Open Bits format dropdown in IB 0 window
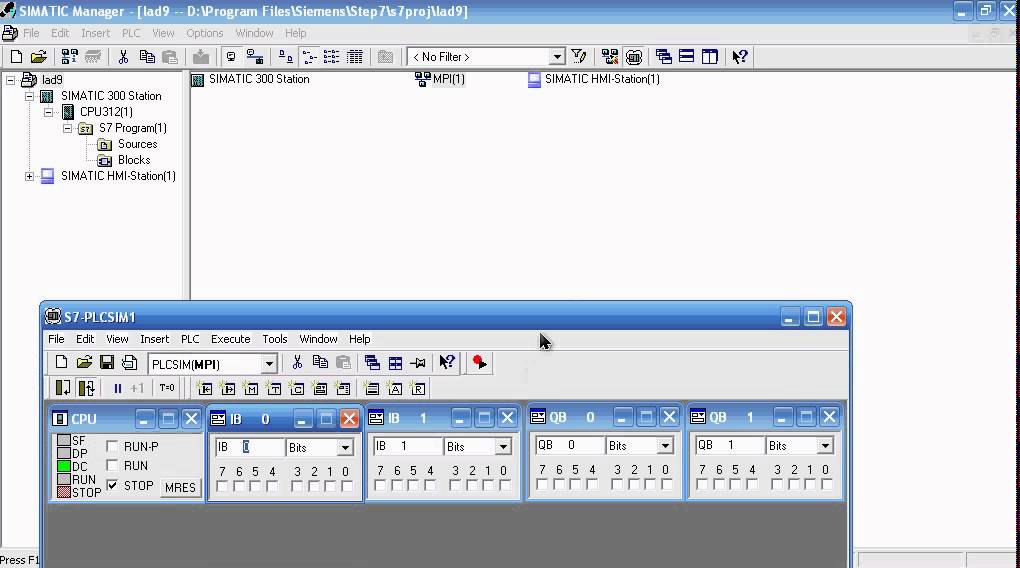 pos(345,448)
